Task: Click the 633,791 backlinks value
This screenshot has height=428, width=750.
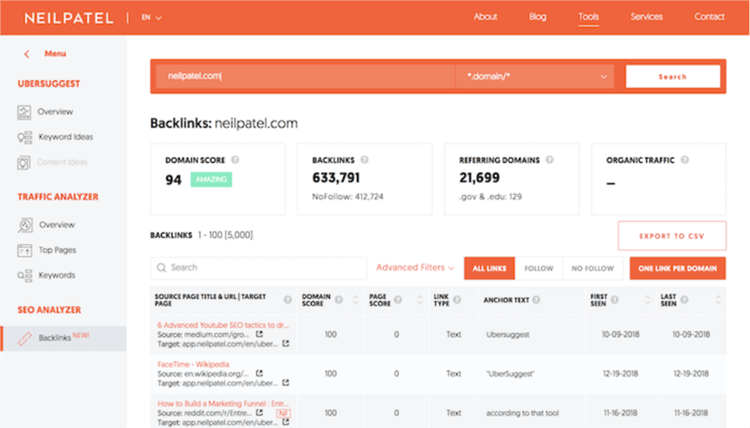Action: tap(336, 178)
